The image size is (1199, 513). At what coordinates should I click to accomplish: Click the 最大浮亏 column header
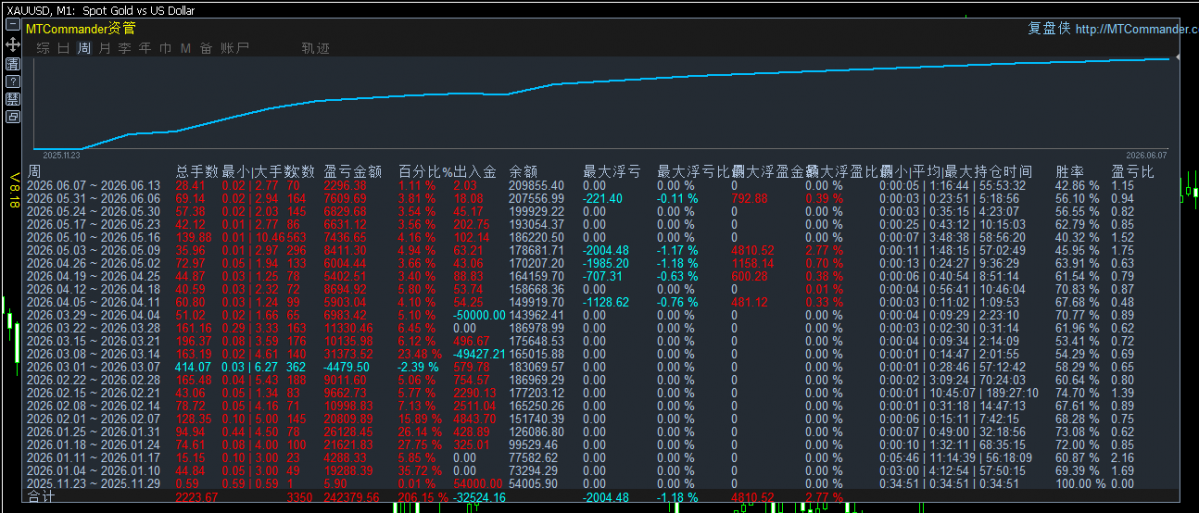click(x=612, y=172)
